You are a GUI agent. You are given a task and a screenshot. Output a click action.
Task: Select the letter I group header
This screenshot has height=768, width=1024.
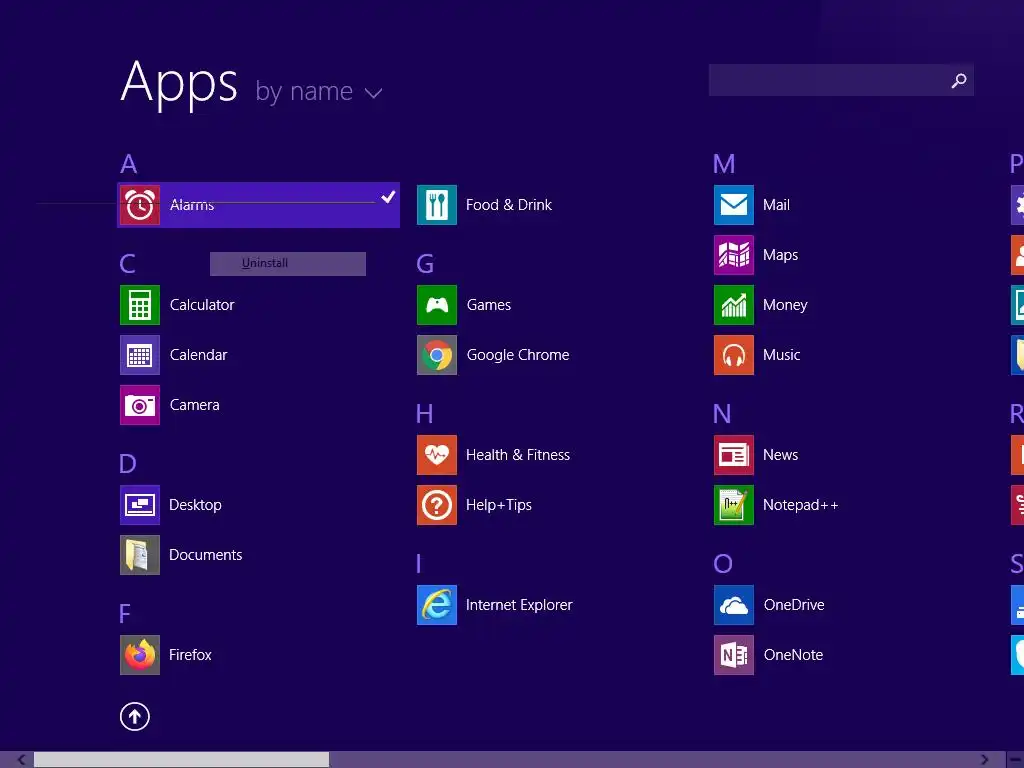[x=419, y=564]
